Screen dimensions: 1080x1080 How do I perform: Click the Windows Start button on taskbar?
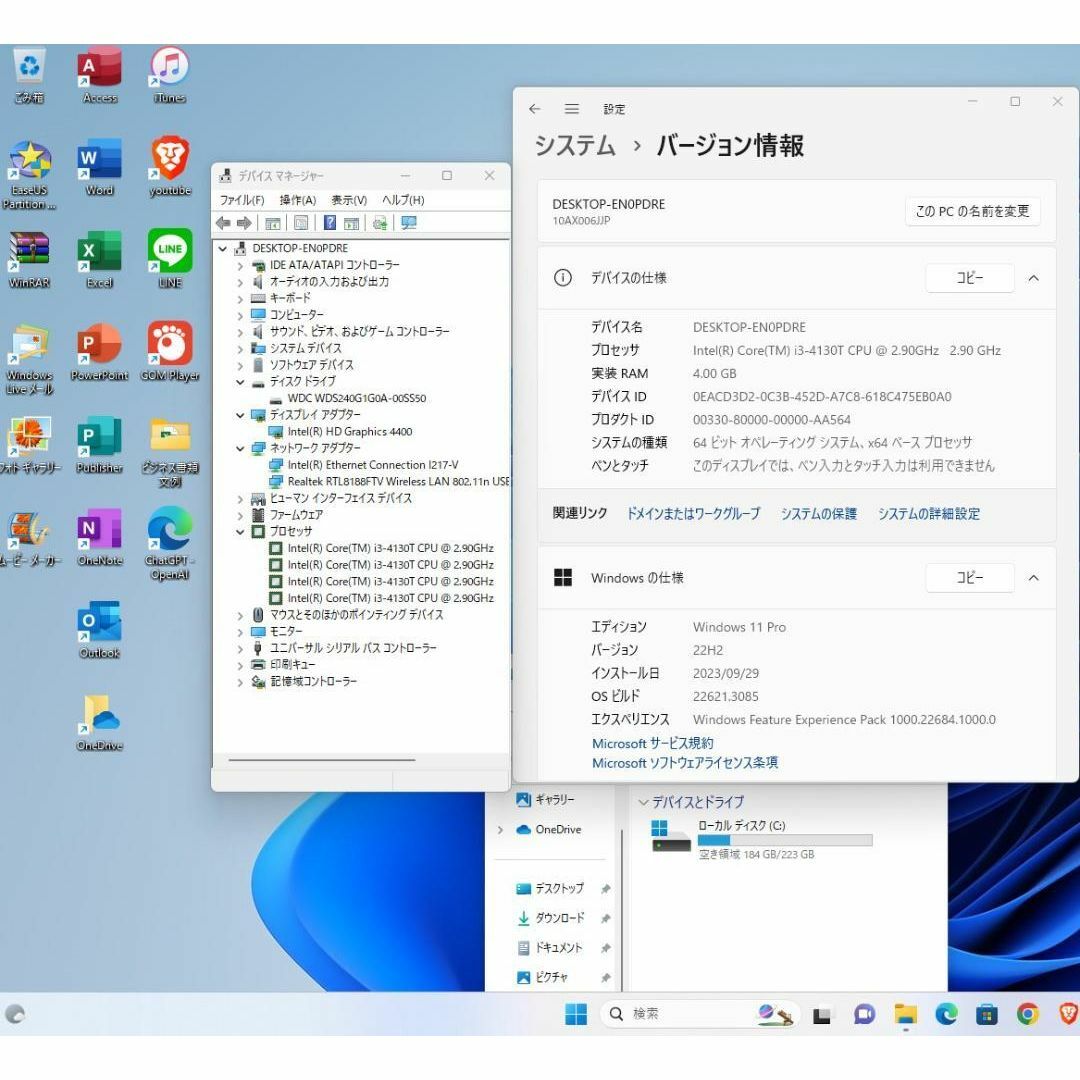click(576, 1014)
